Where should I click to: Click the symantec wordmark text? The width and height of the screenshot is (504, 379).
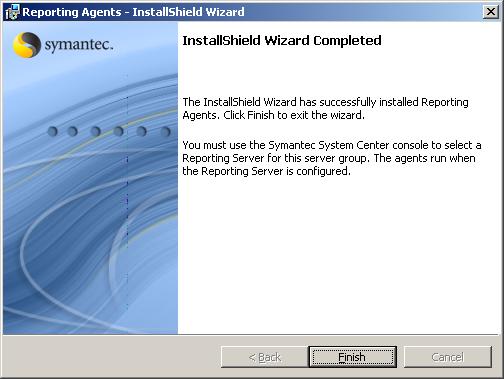[79, 45]
